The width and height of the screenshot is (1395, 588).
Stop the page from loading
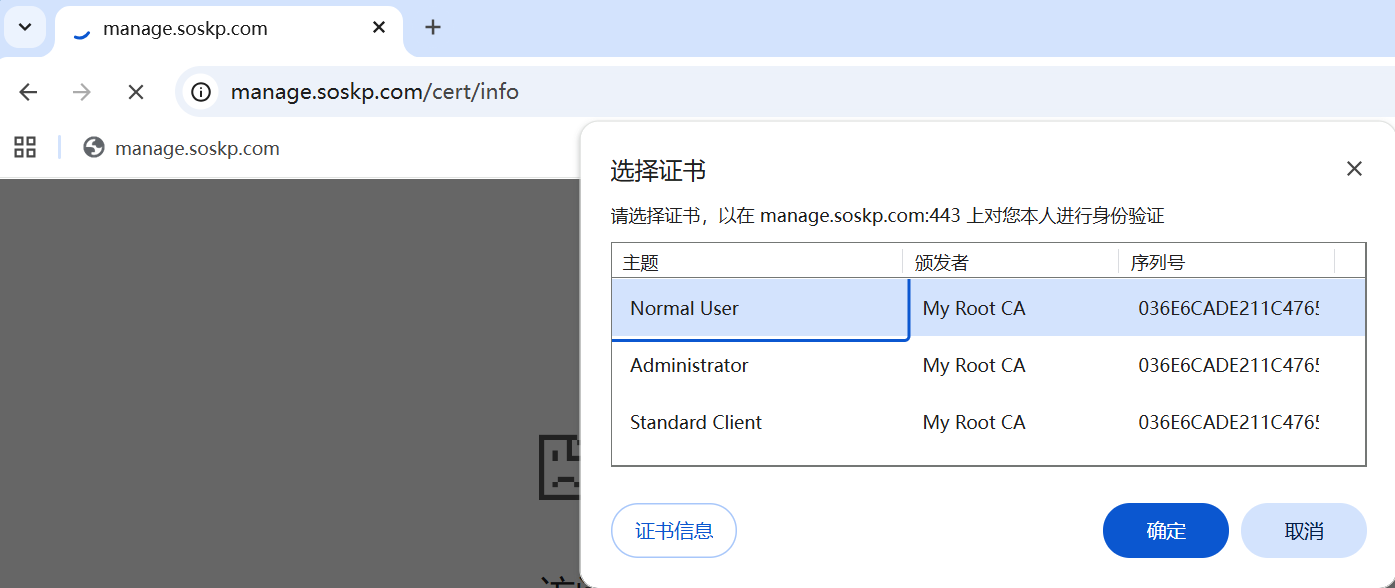click(136, 92)
